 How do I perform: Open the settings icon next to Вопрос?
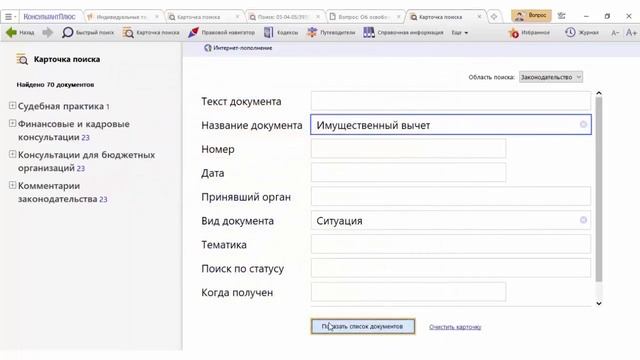(562, 16)
